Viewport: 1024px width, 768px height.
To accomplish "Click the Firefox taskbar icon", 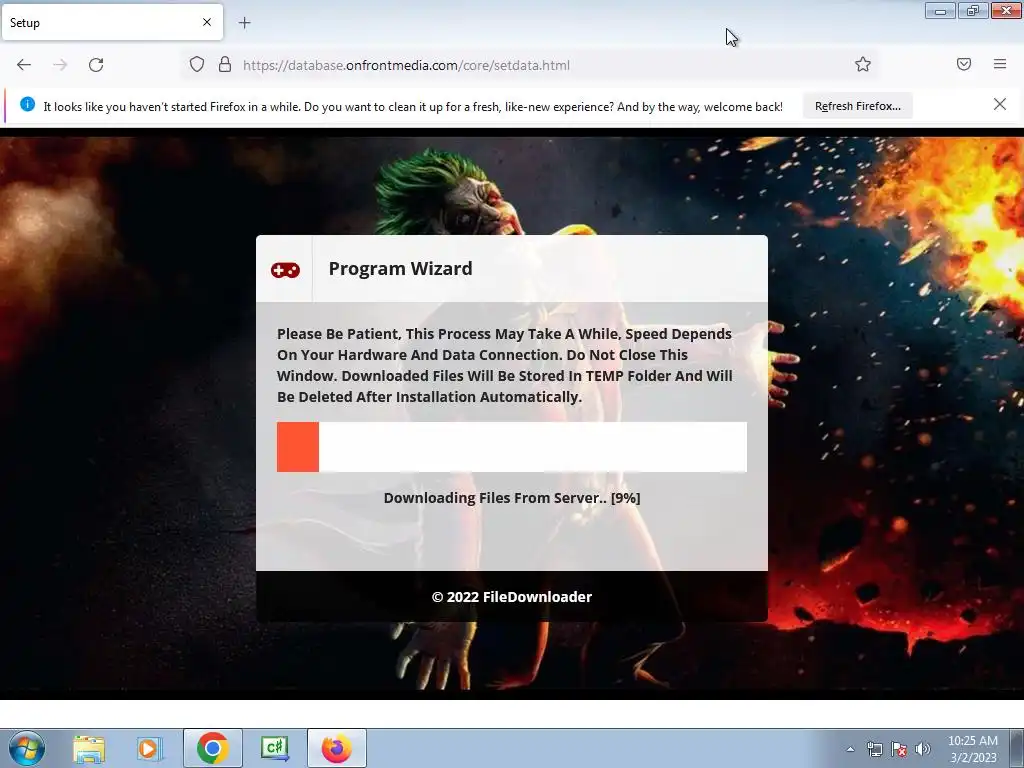I will click(337, 748).
